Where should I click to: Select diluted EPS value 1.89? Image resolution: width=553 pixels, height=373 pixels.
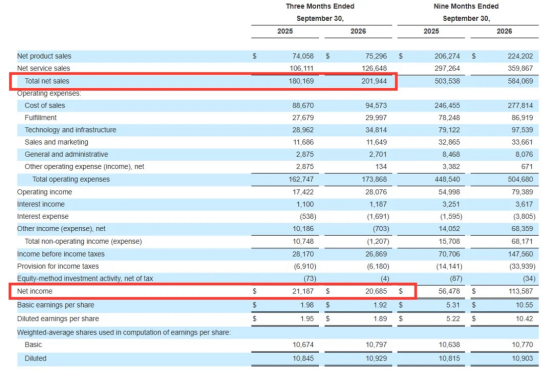click(380, 319)
